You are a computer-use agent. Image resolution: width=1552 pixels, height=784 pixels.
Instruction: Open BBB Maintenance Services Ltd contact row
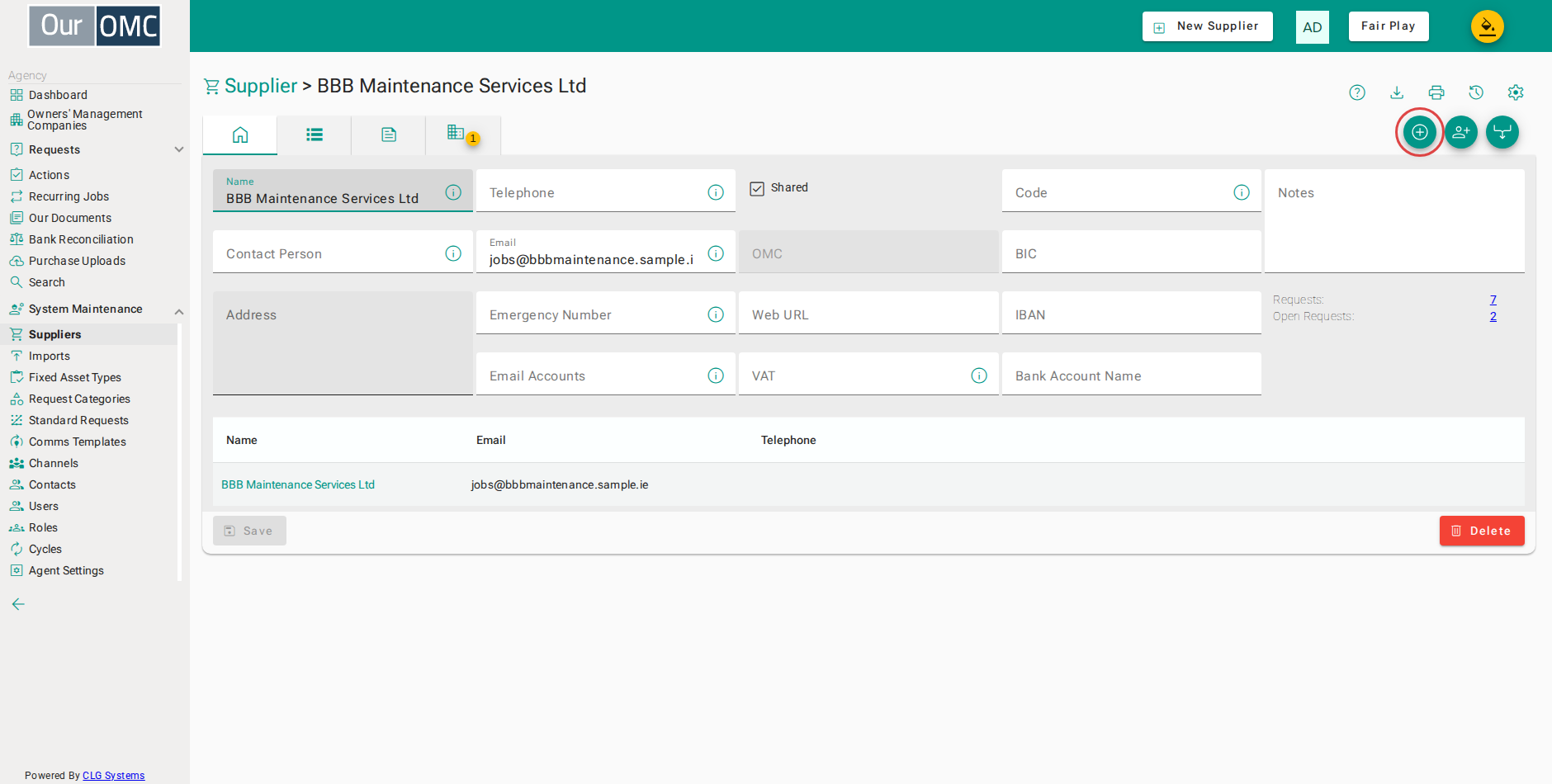click(x=298, y=484)
